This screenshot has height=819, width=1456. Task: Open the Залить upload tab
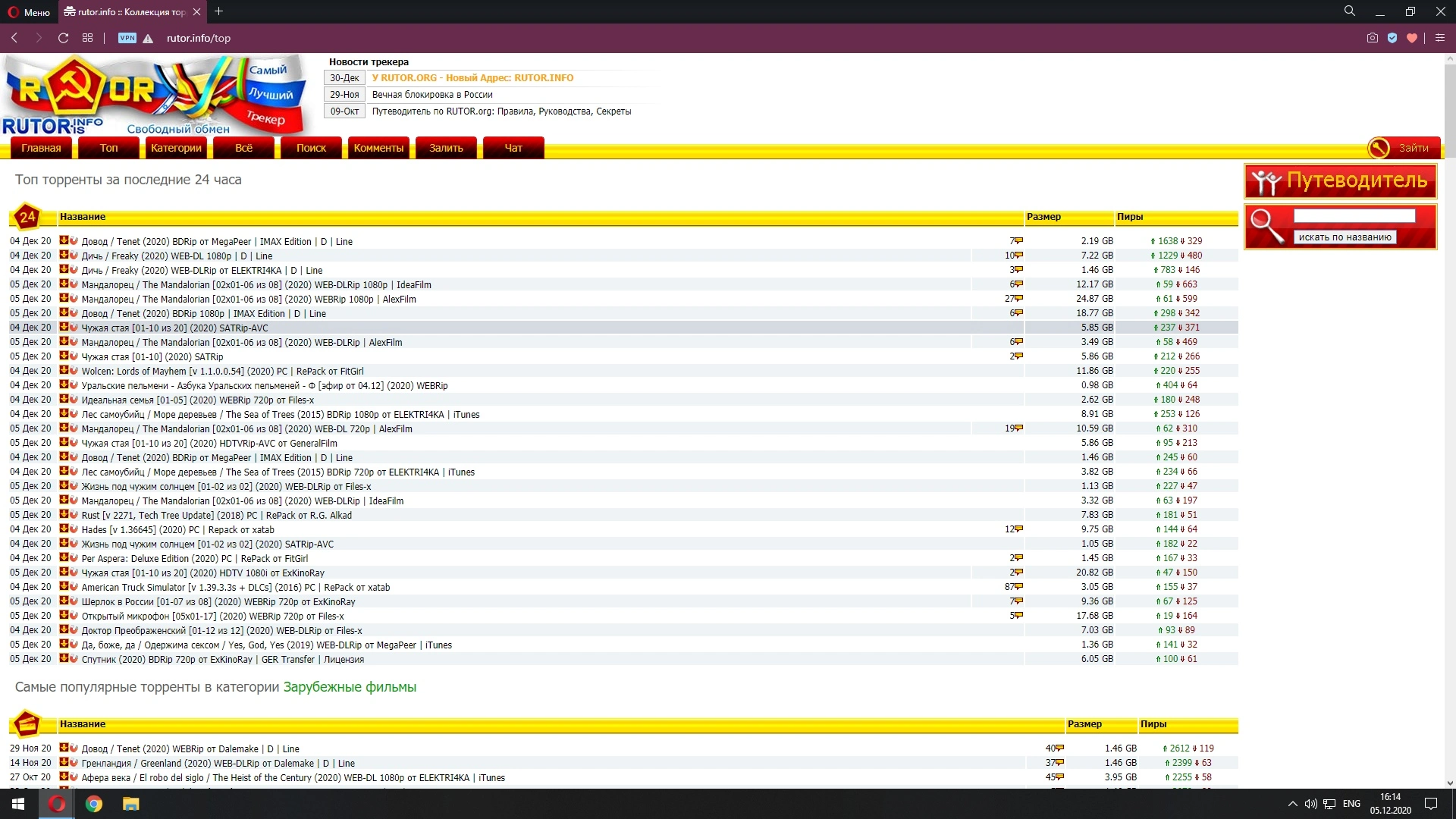[446, 148]
